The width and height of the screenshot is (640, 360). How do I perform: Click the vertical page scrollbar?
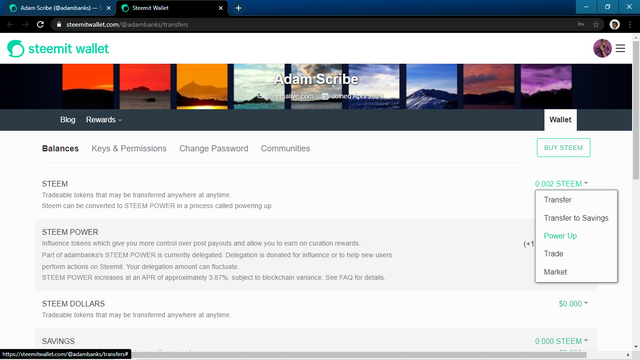tap(636, 110)
